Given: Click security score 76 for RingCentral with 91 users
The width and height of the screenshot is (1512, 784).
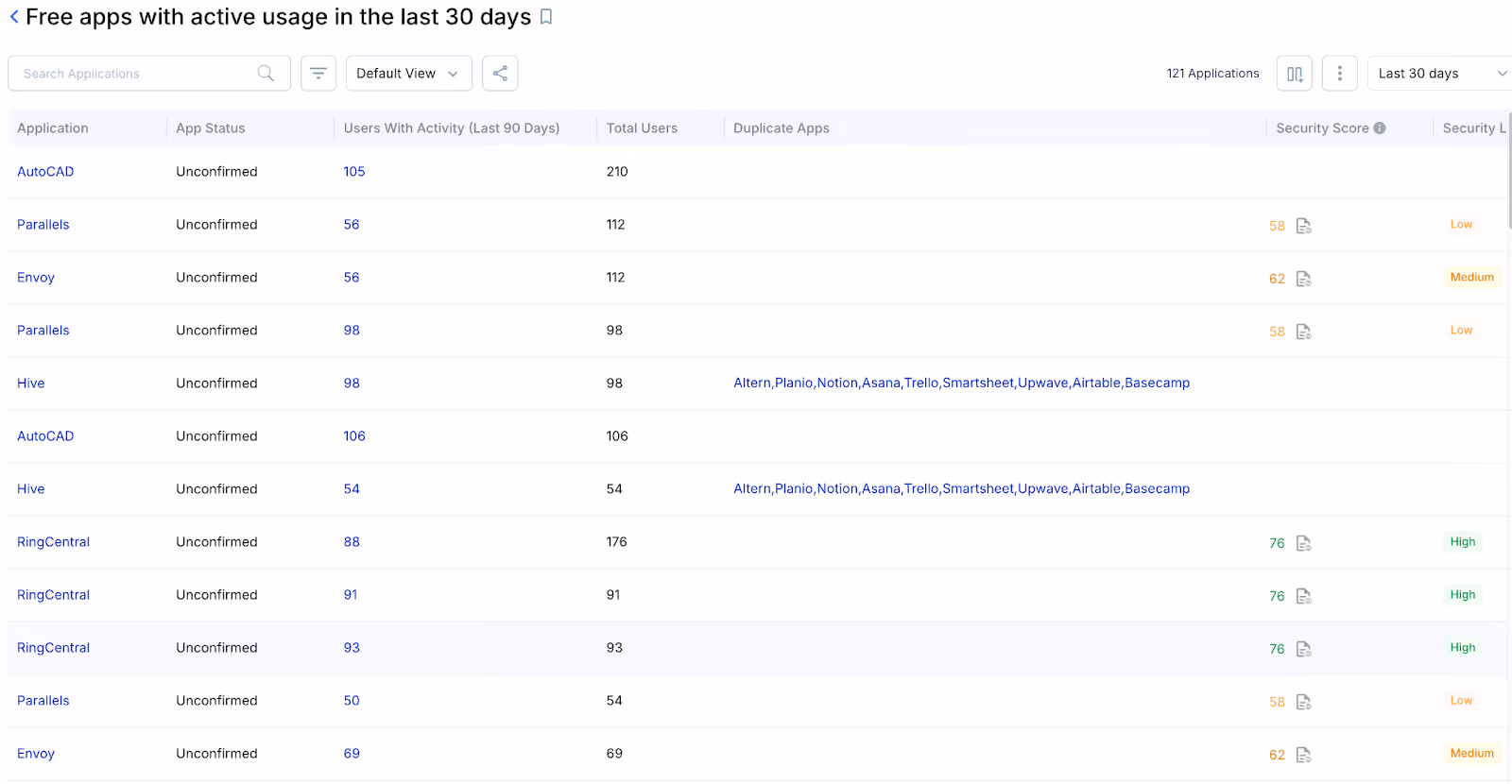Looking at the screenshot, I should click(x=1277, y=596).
